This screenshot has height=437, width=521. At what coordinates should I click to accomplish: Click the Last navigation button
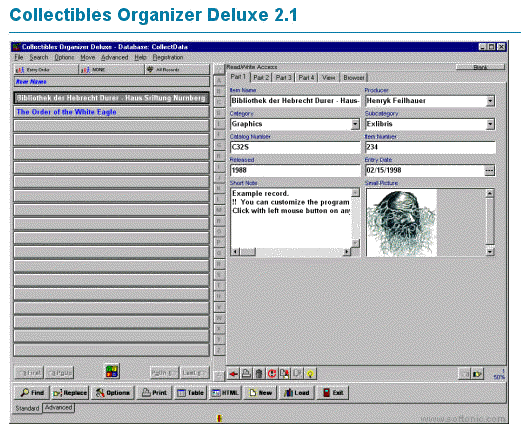195,373
